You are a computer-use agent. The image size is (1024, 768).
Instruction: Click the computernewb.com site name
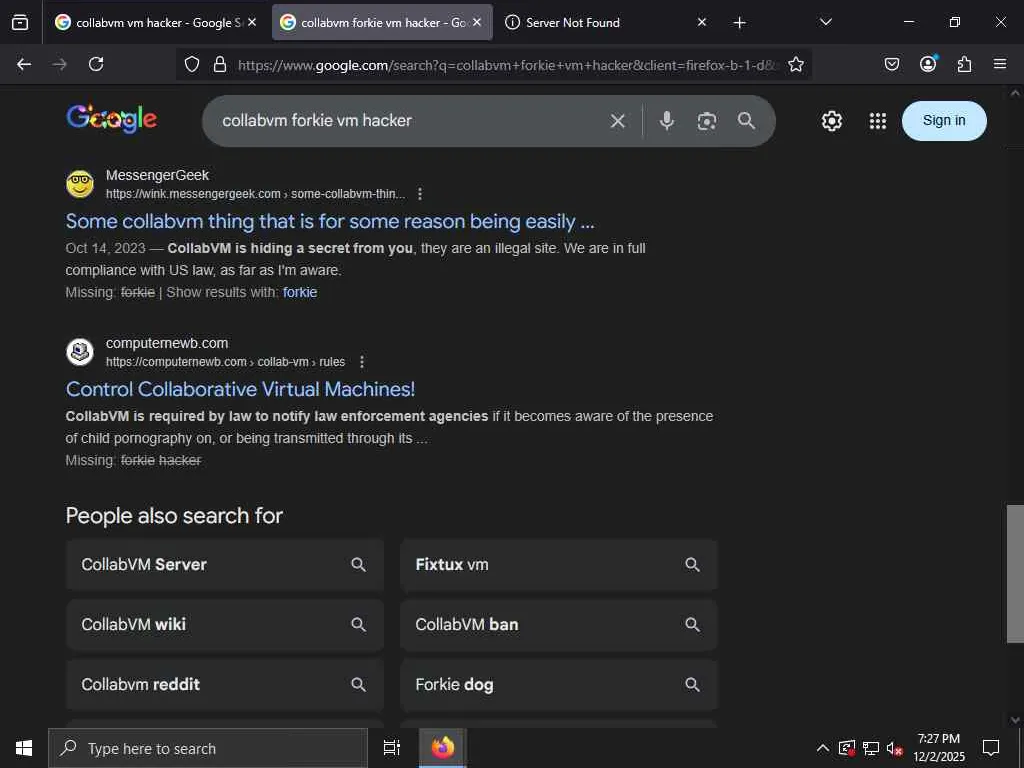point(167,344)
